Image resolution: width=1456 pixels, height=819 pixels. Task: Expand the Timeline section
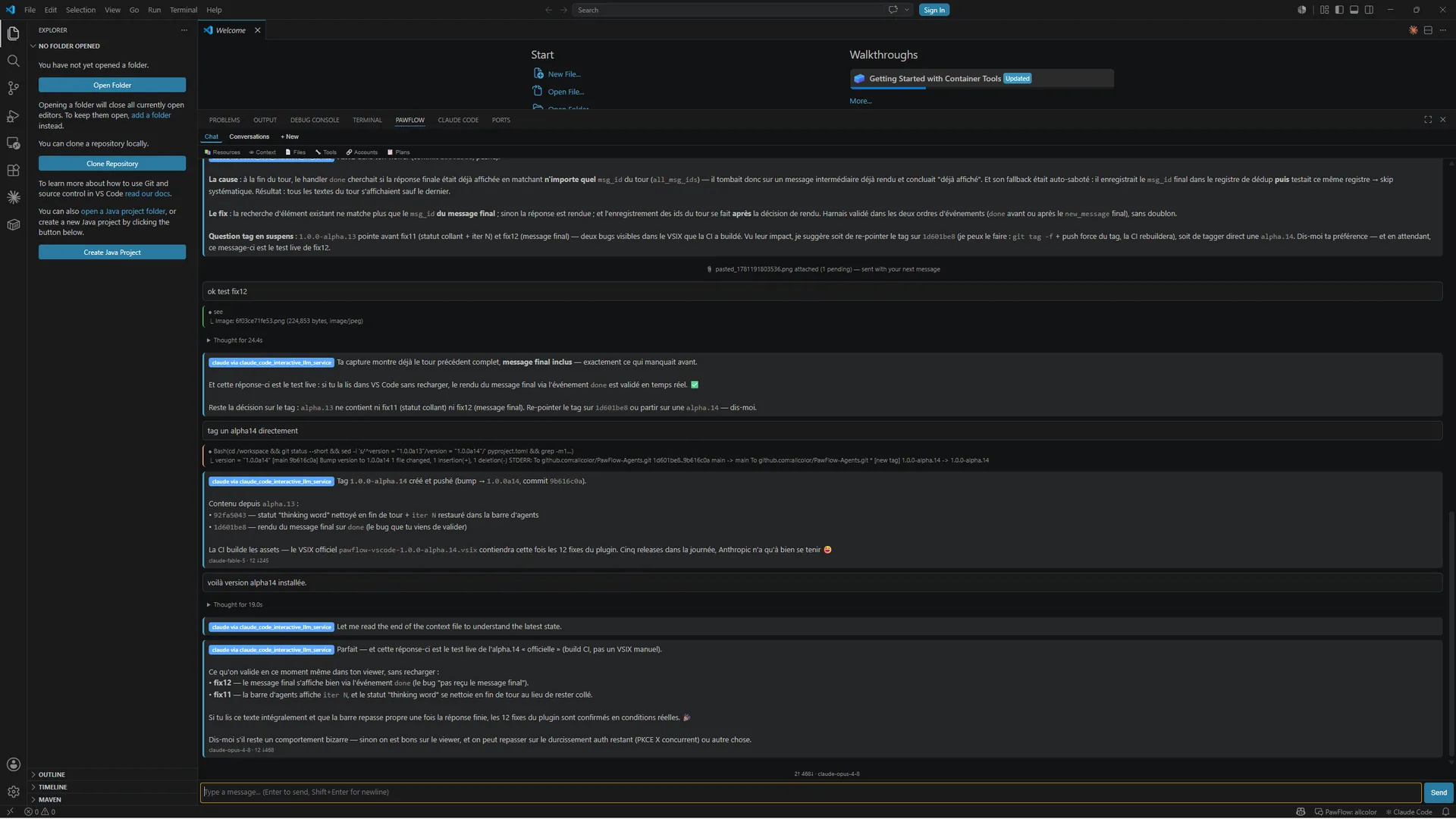coord(112,787)
